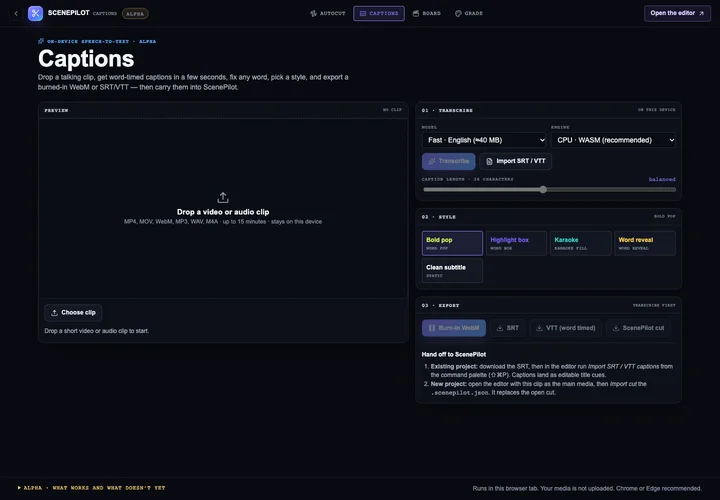Click the upload icon in the drop area
Viewport: 720px width, 500px height.
(223, 198)
